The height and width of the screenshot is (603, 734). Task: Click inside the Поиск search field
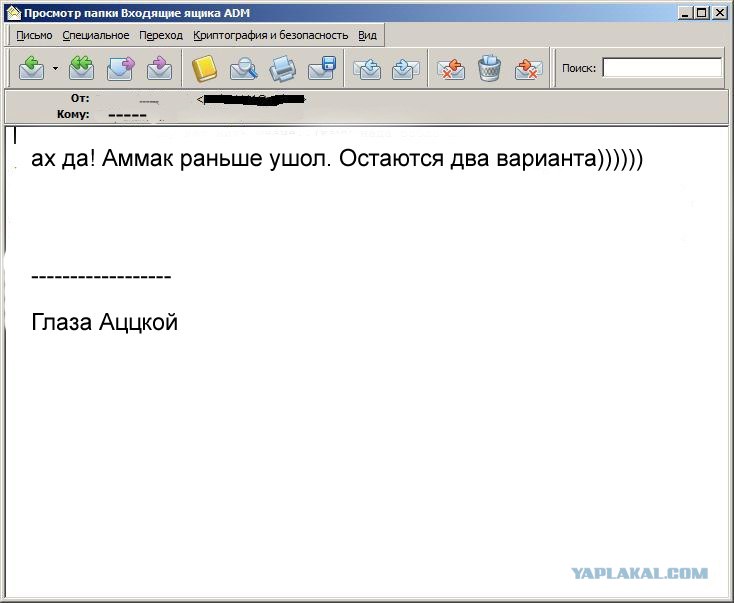point(662,68)
